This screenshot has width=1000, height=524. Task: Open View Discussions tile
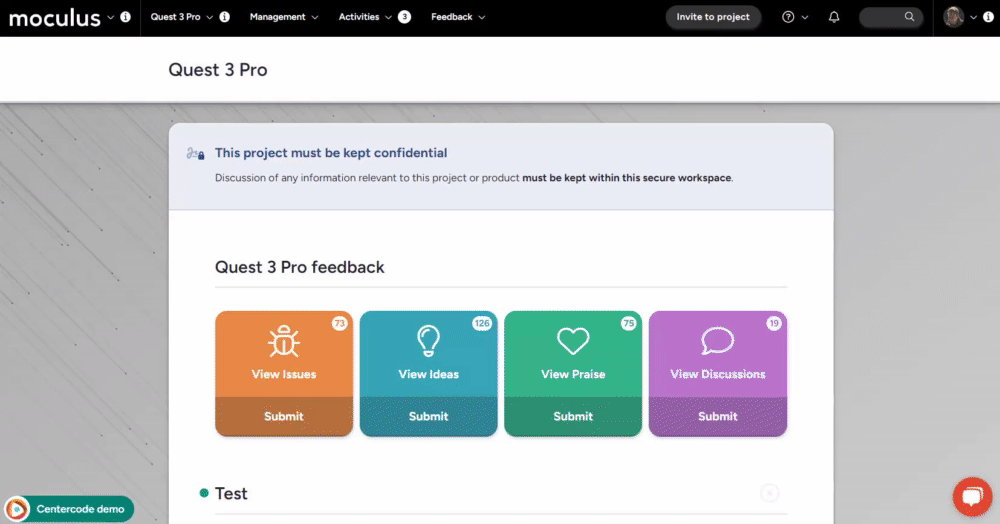(x=717, y=354)
